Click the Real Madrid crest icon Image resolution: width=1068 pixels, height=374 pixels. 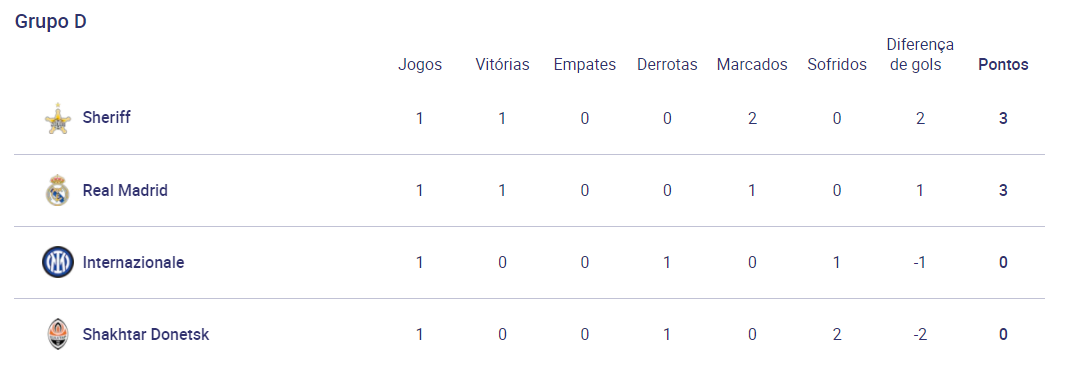58,190
